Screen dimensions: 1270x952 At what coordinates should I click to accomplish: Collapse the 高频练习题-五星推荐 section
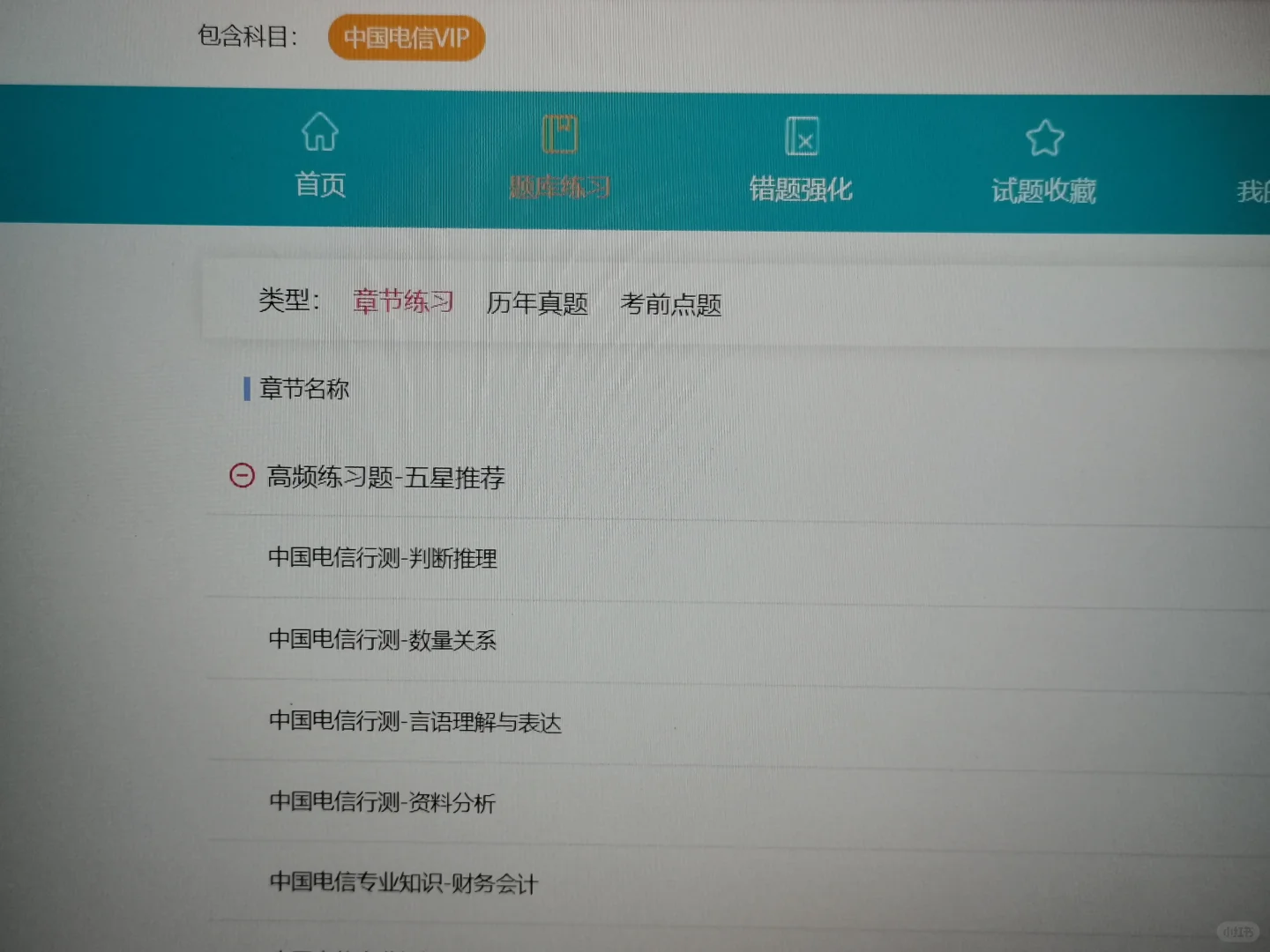242,476
